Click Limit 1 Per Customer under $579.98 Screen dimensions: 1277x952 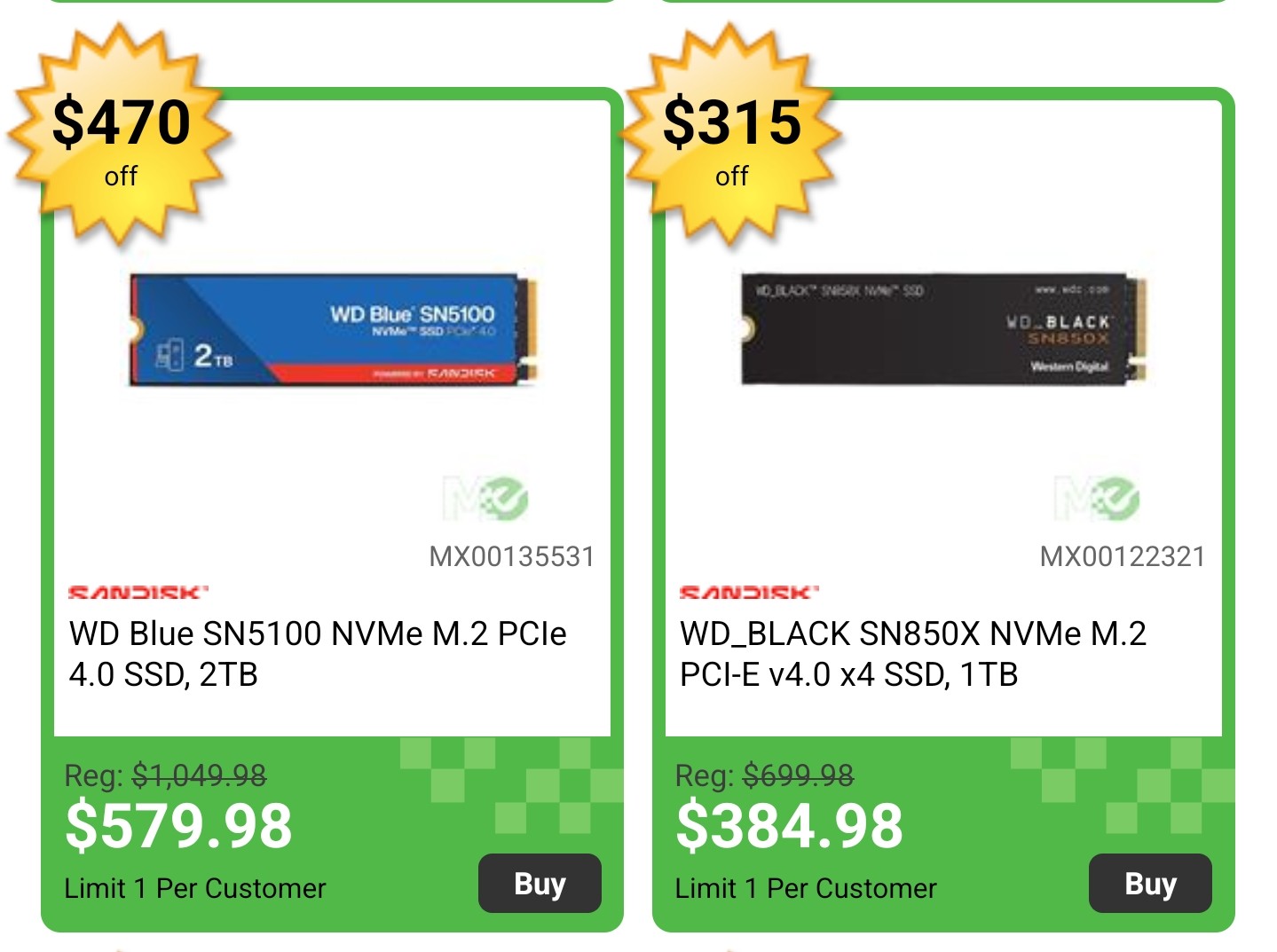[x=195, y=888]
